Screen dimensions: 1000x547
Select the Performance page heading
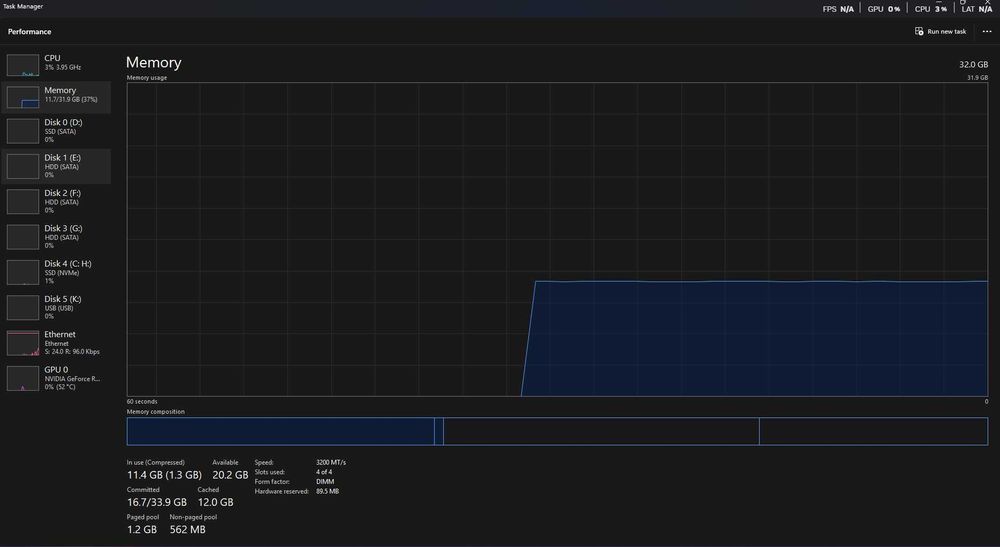(x=29, y=31)
